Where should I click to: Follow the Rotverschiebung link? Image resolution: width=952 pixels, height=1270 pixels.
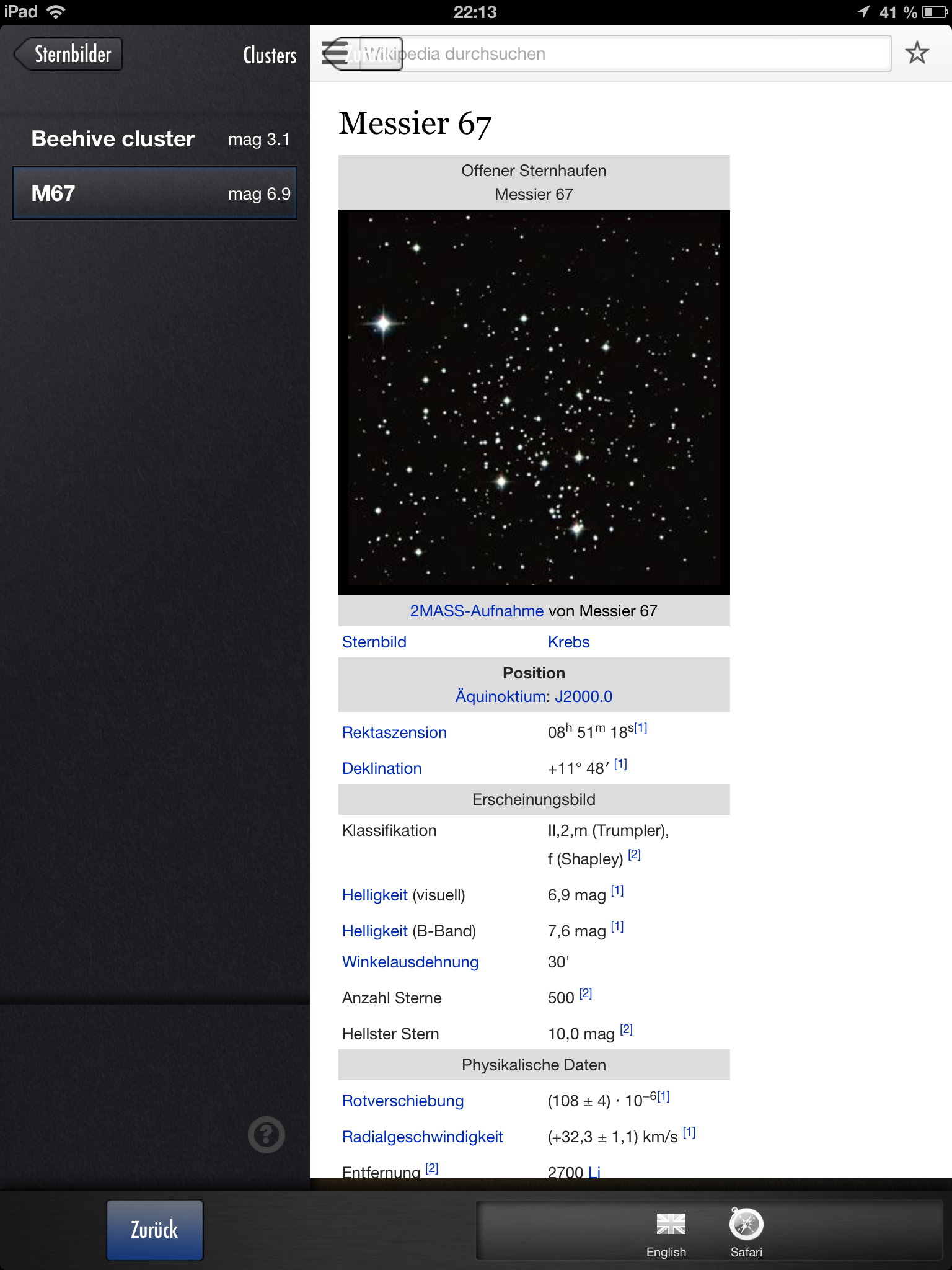(x=403, y=1101)
